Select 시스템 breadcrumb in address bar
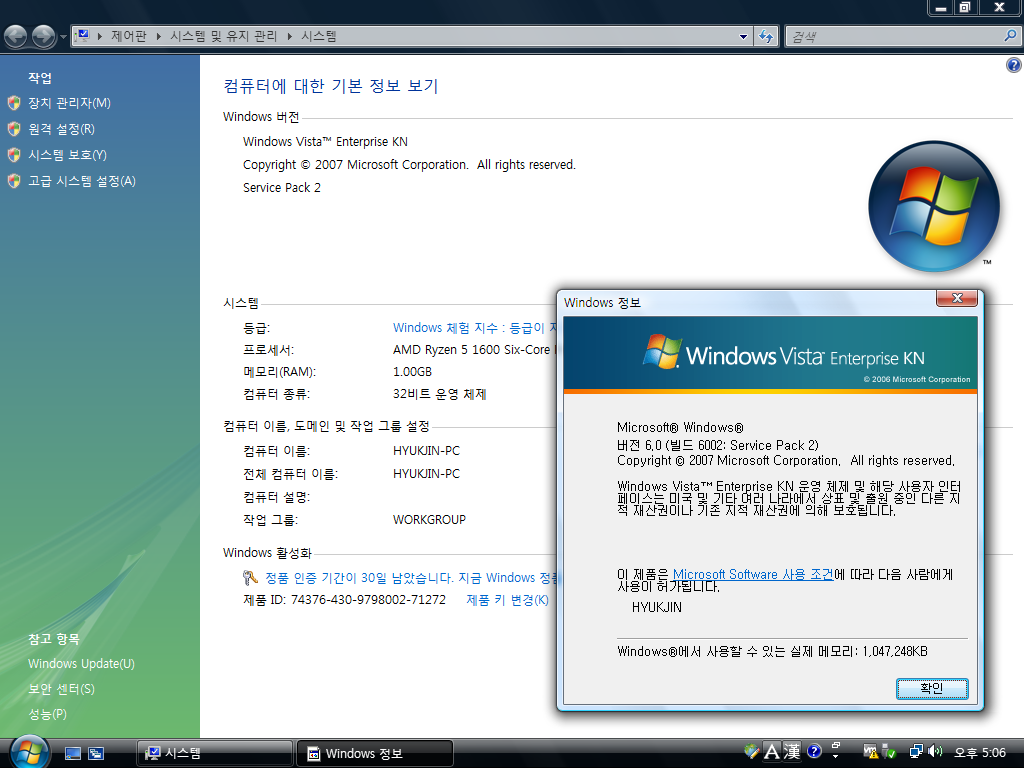 (319, 36)
